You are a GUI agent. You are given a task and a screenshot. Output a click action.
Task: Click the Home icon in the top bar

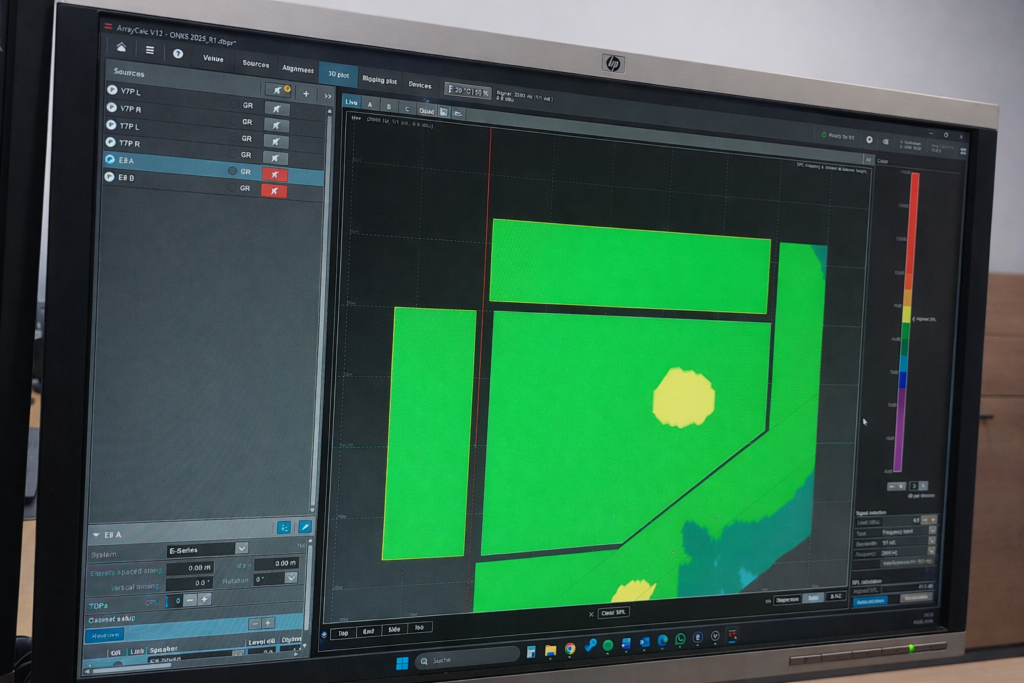click(122, 47)
